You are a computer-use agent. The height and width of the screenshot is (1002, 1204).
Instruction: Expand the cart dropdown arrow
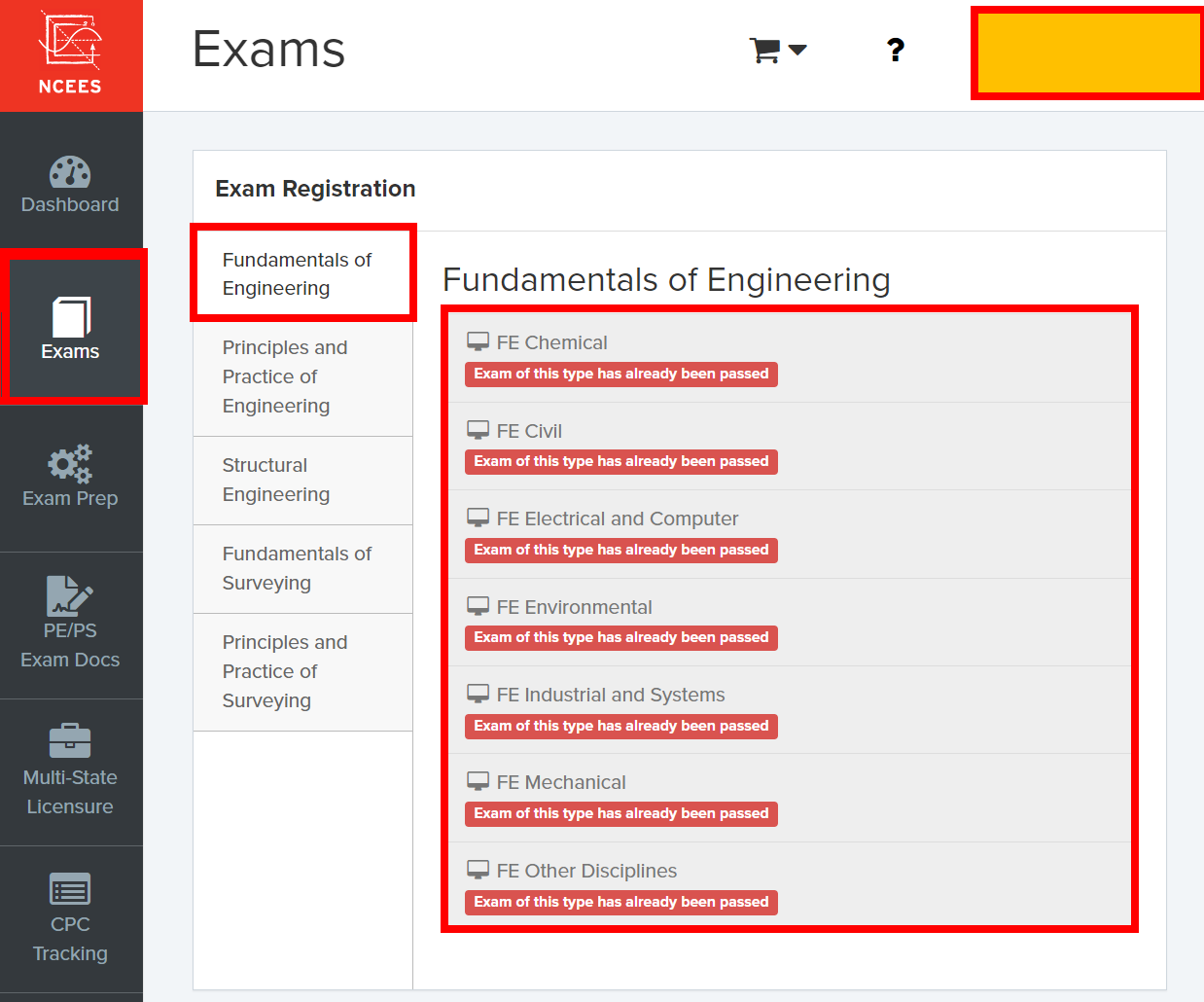point(797,50)
